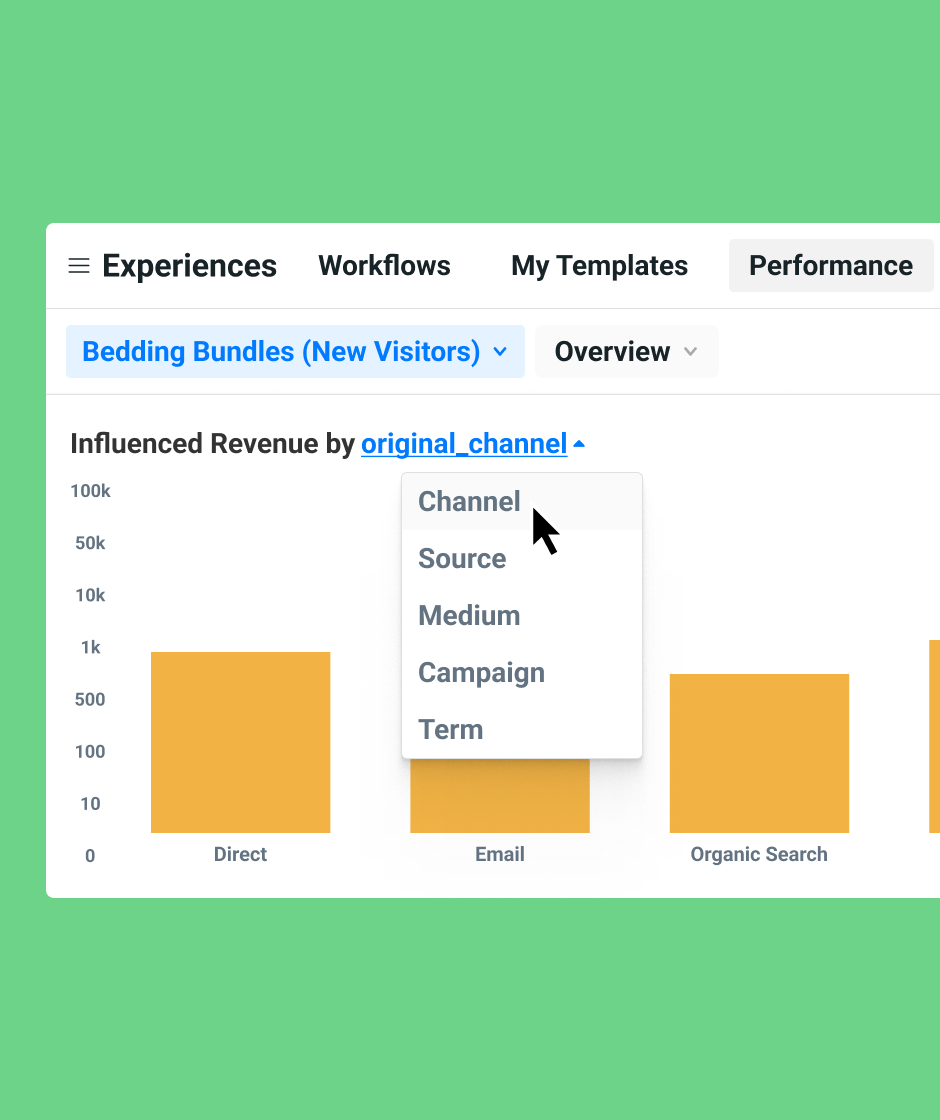Click the chevron arrow next to Overview
Viewport: 940px width, 1120px height.
point(690,352)
